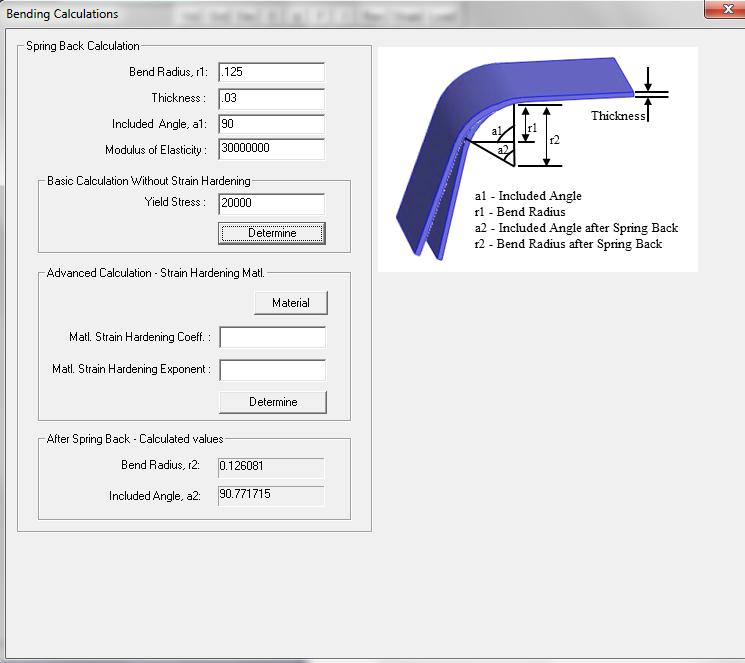Click the Bend Radius r1 input field
Viewport: 745px width, 663px height.
pos(271,72)
